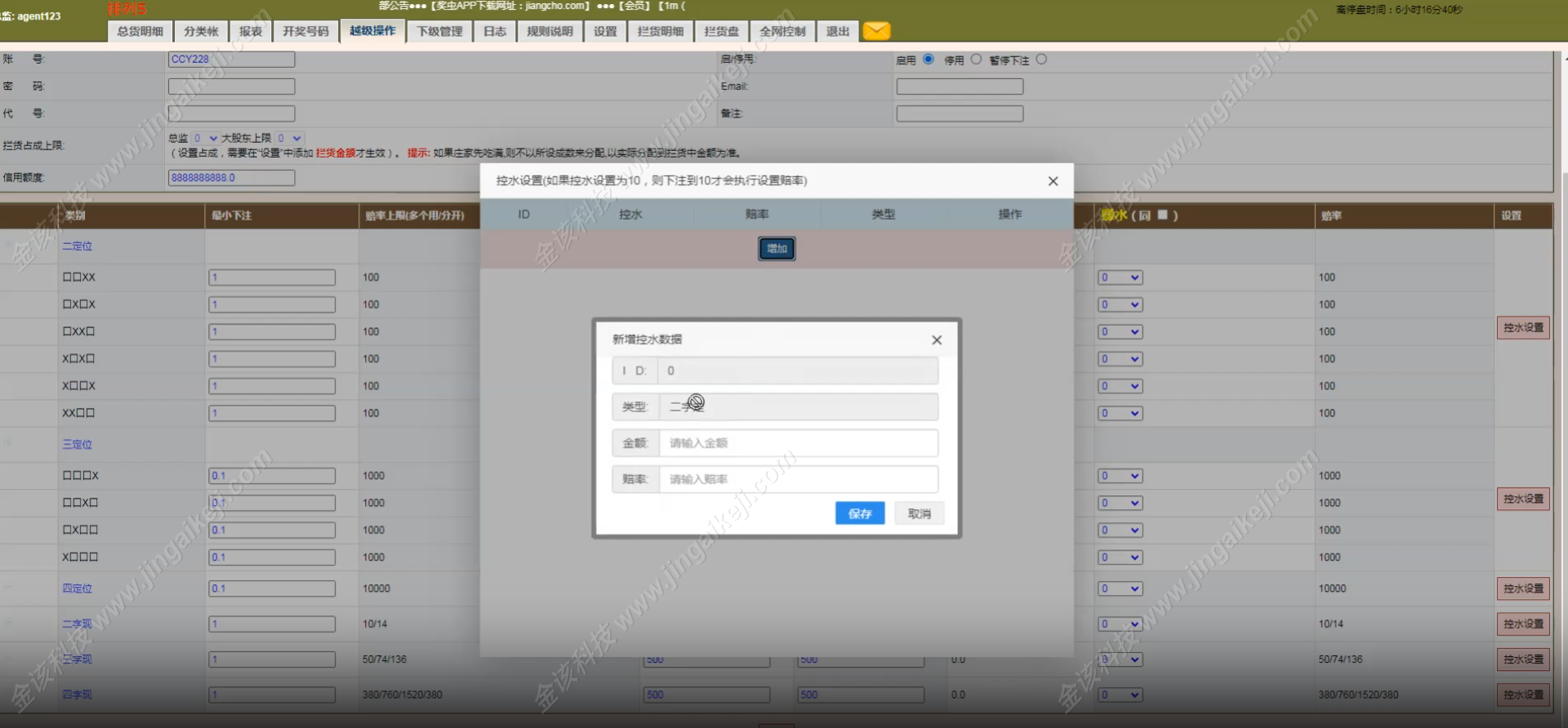Open 控水设置 for the 二定位 group
Viewport: 1568px width, 728px height.
pos(1523,327)
